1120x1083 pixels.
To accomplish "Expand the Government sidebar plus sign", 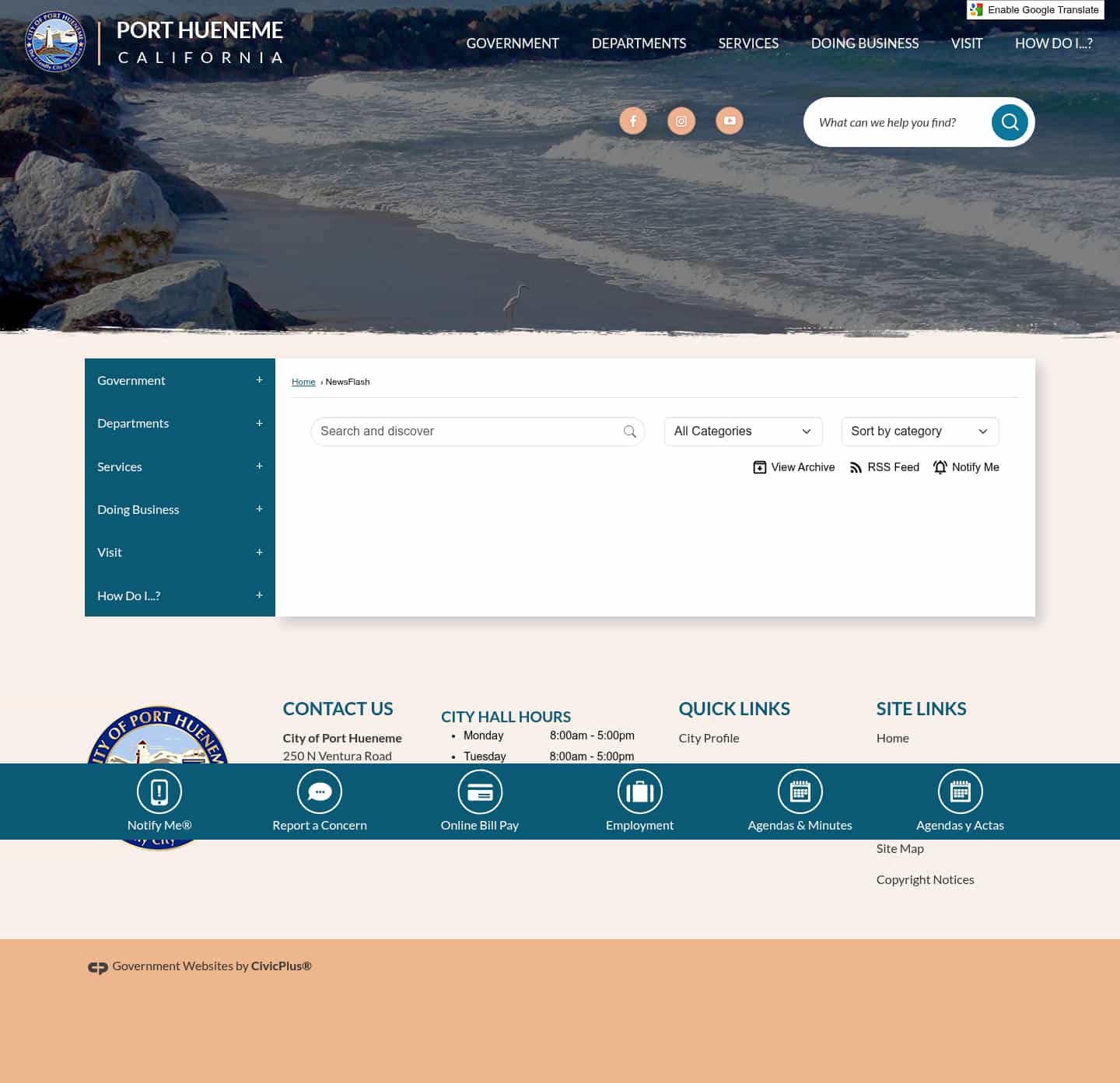I will click(259, 380).
